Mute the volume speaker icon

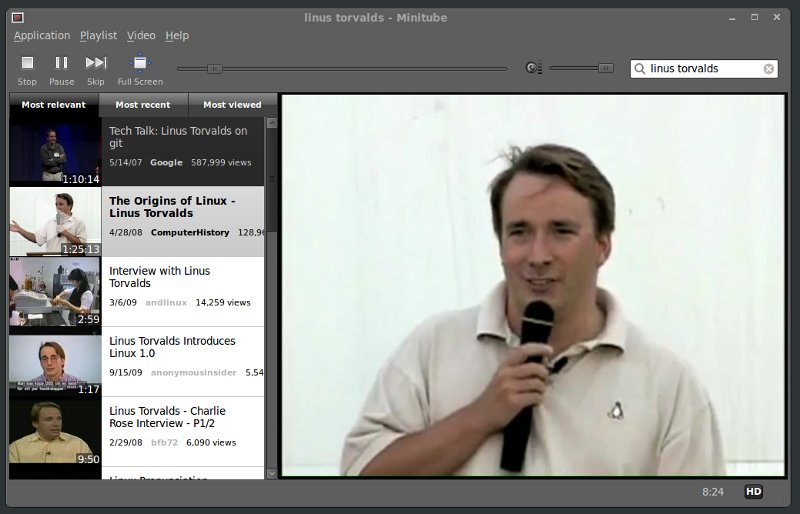pyautogui.click(x=533, y=68)
